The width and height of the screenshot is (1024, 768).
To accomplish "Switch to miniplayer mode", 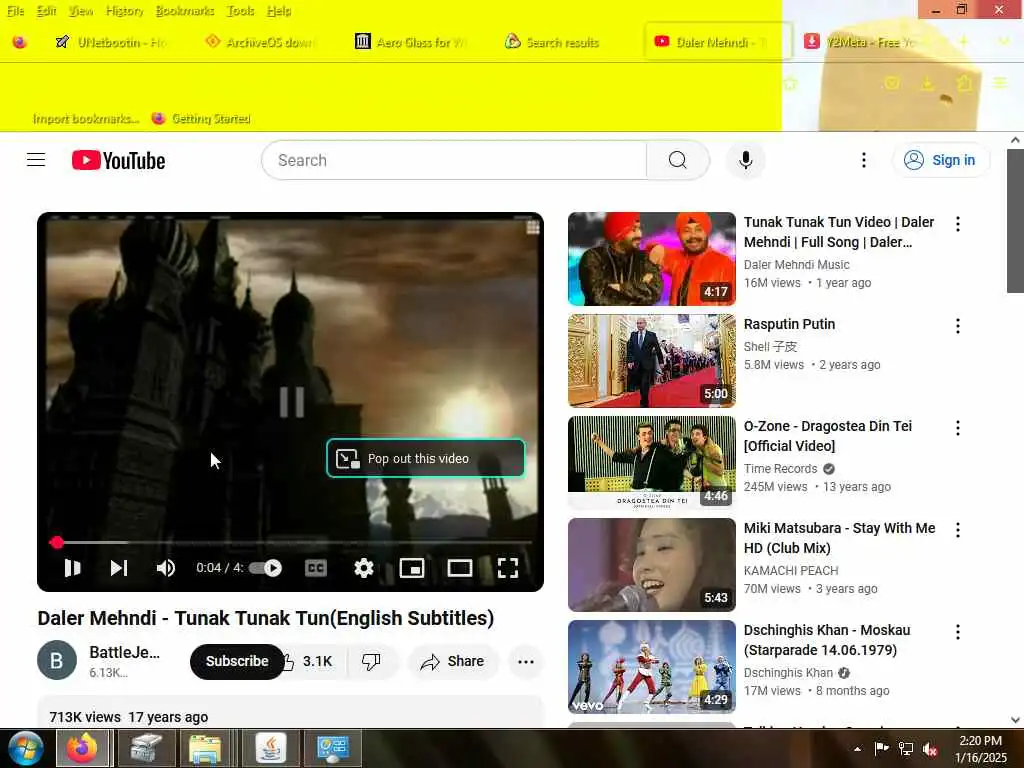I will (x=411, y=568).
